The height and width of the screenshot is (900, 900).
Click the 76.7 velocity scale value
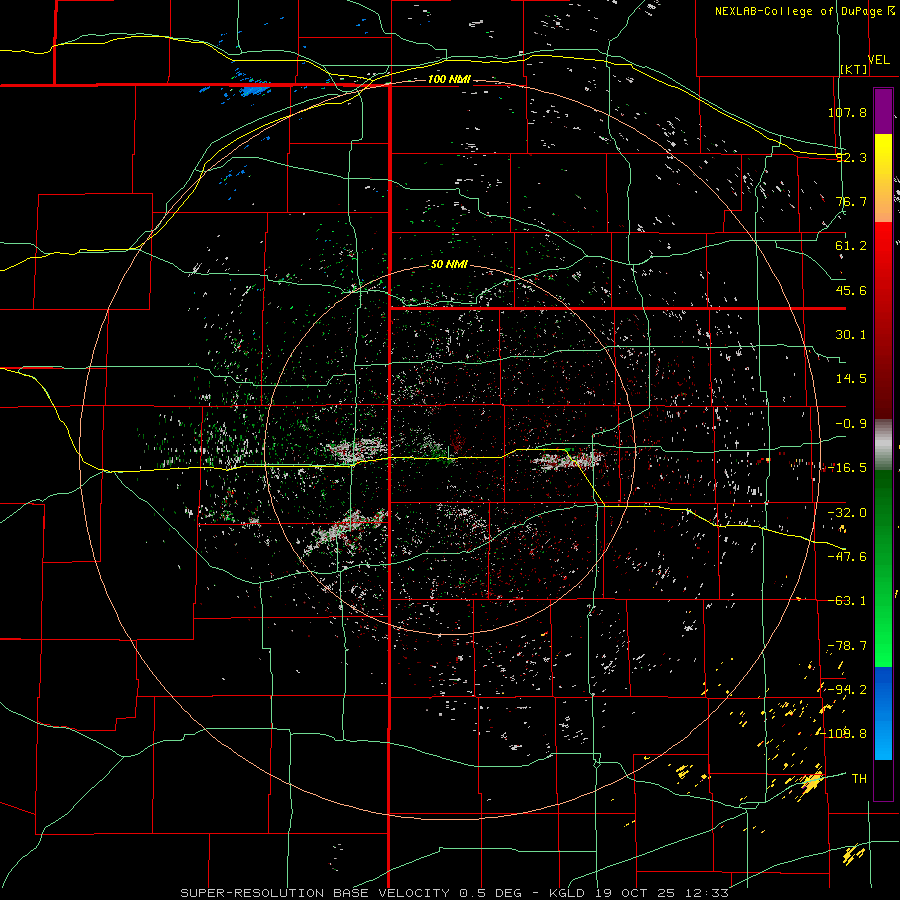point(851,201)
